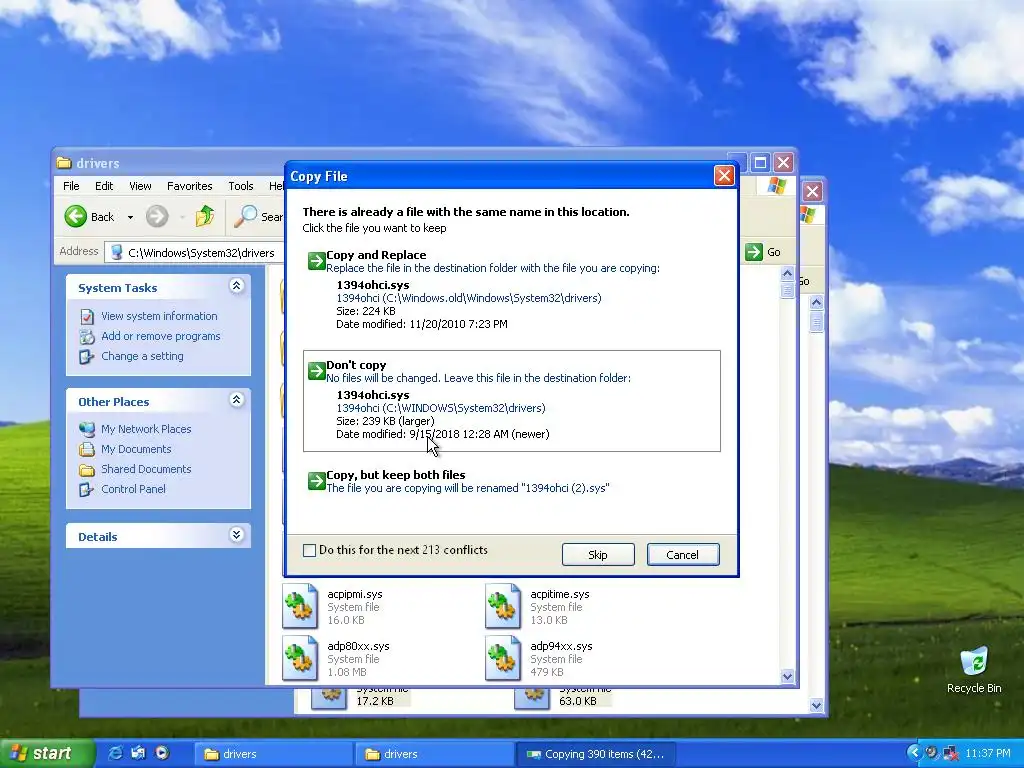Collapse the System Tasks panel
This screenshot has width=1024, height=768.
point(236,286)
